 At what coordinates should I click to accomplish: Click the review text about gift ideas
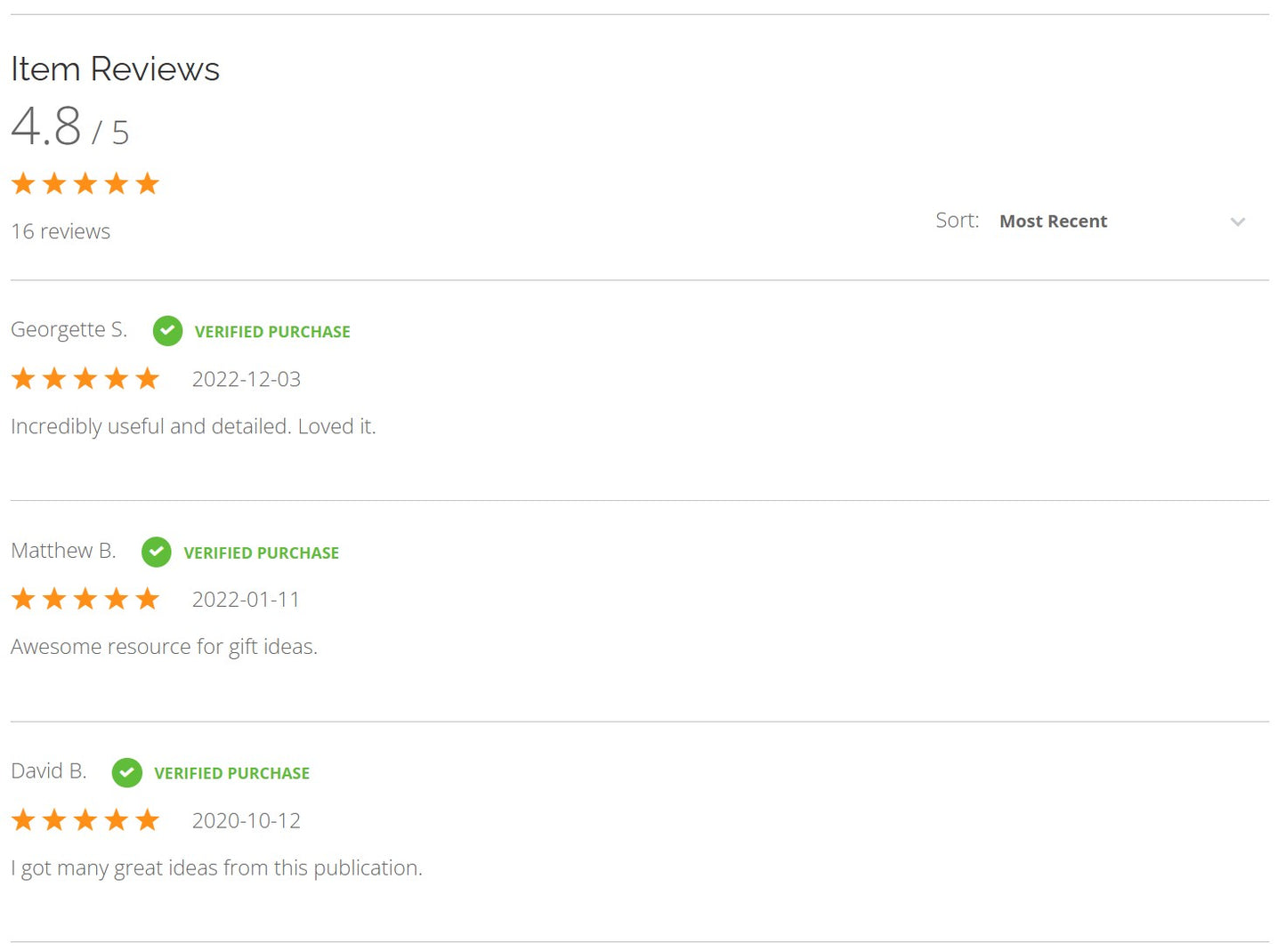pos(164,647)
